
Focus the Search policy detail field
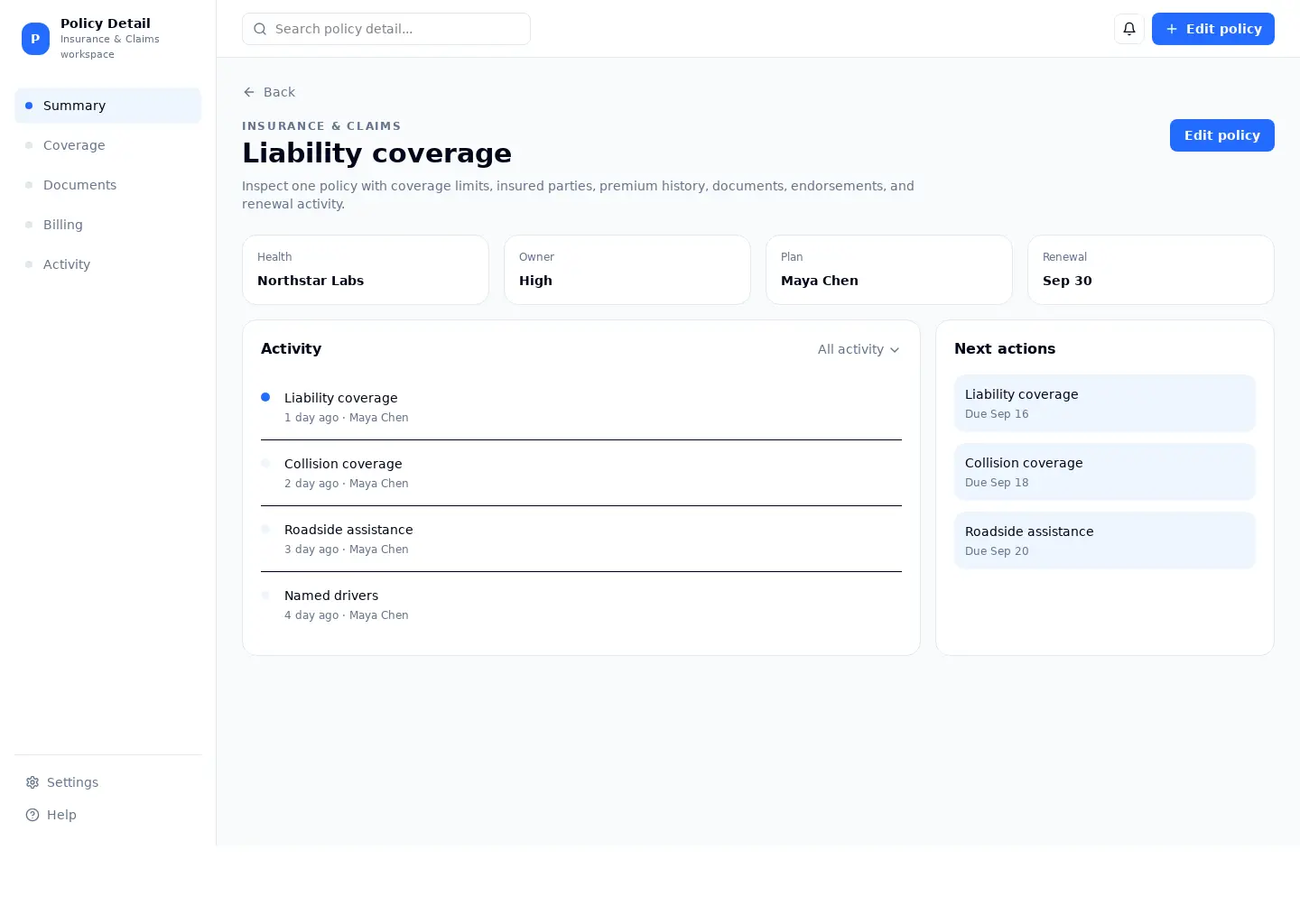pos(386,29)
